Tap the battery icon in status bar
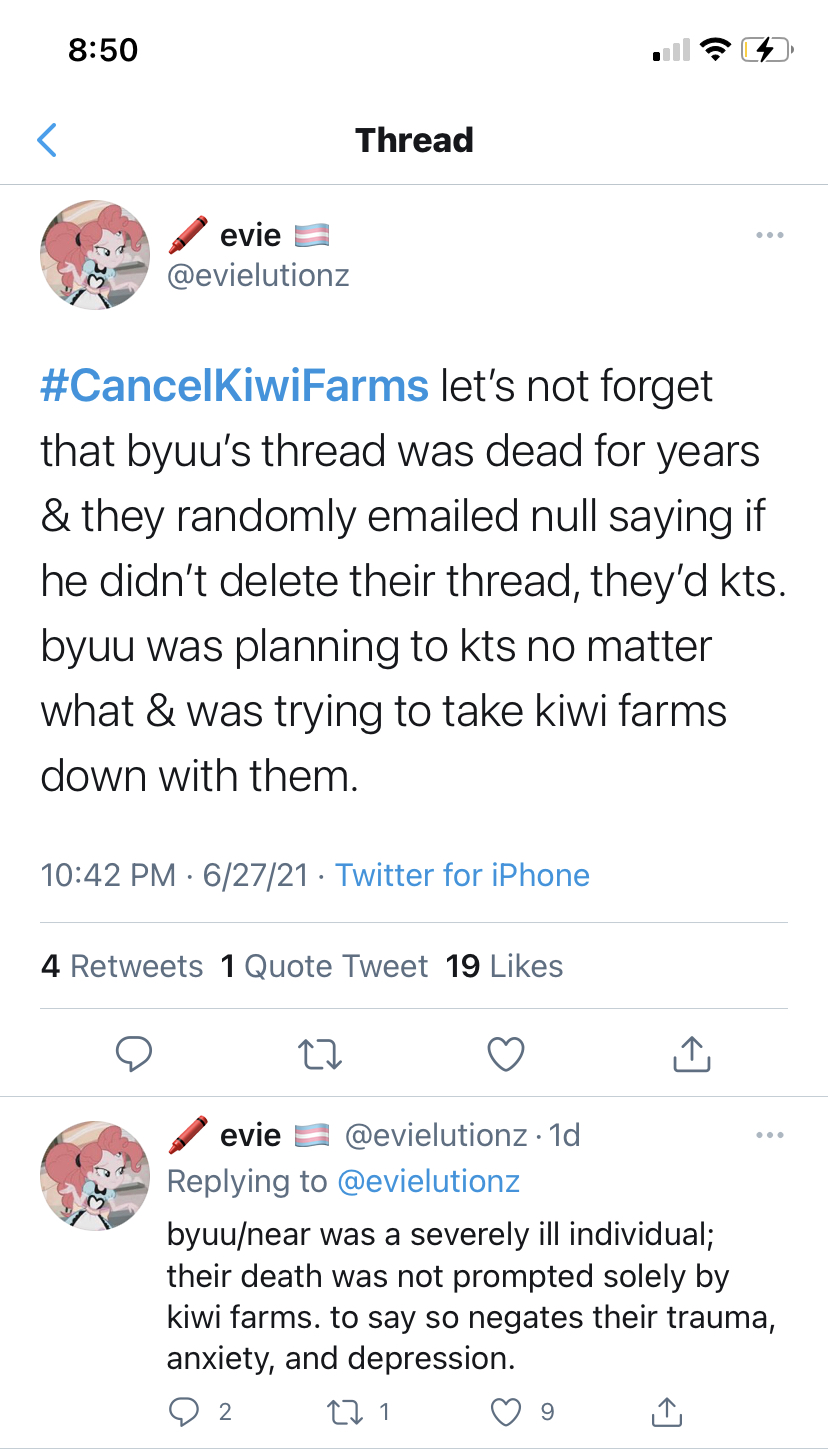 click(767, 49)
